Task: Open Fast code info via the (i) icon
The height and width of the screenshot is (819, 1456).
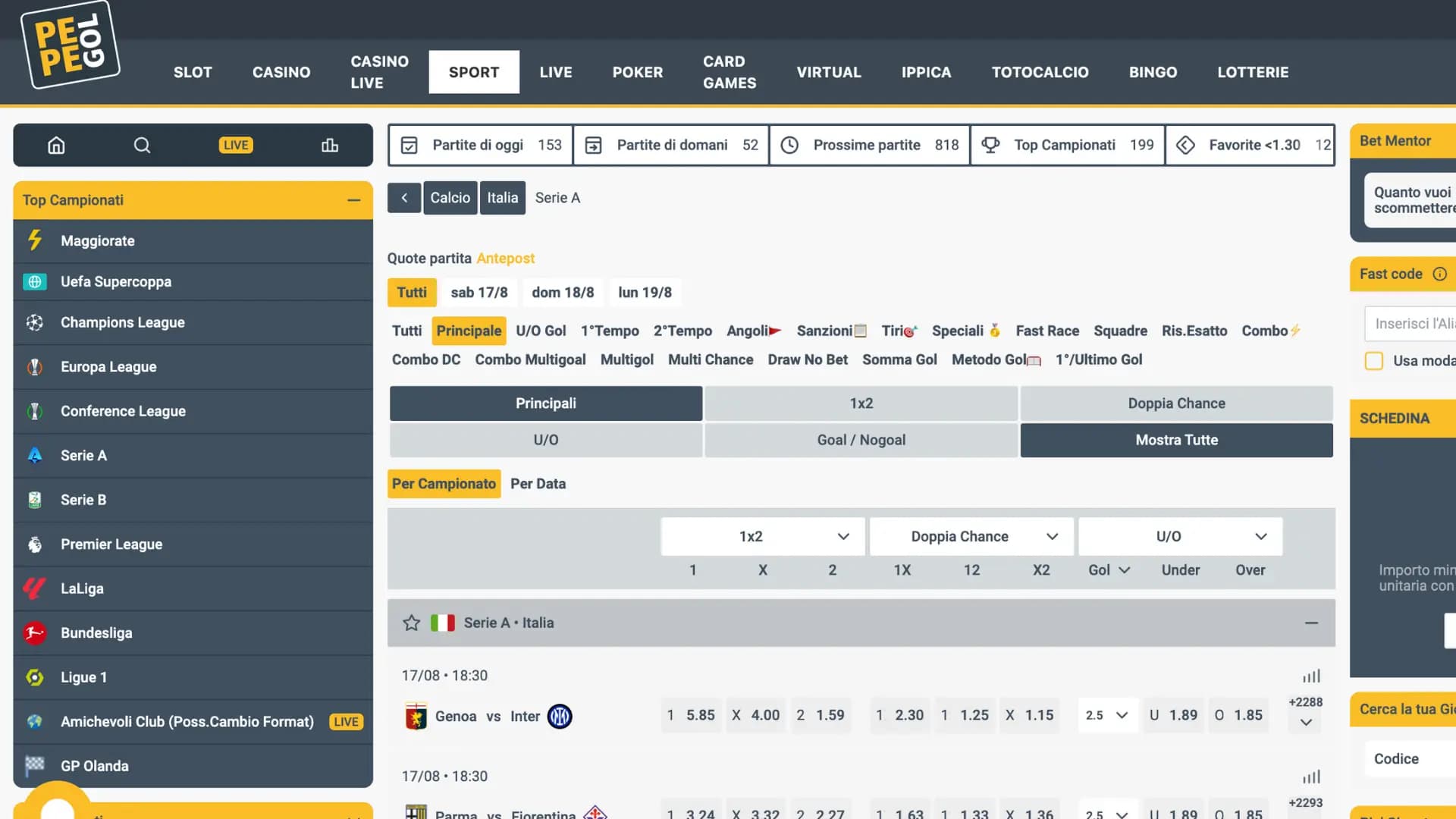Action: [1440, 275]
